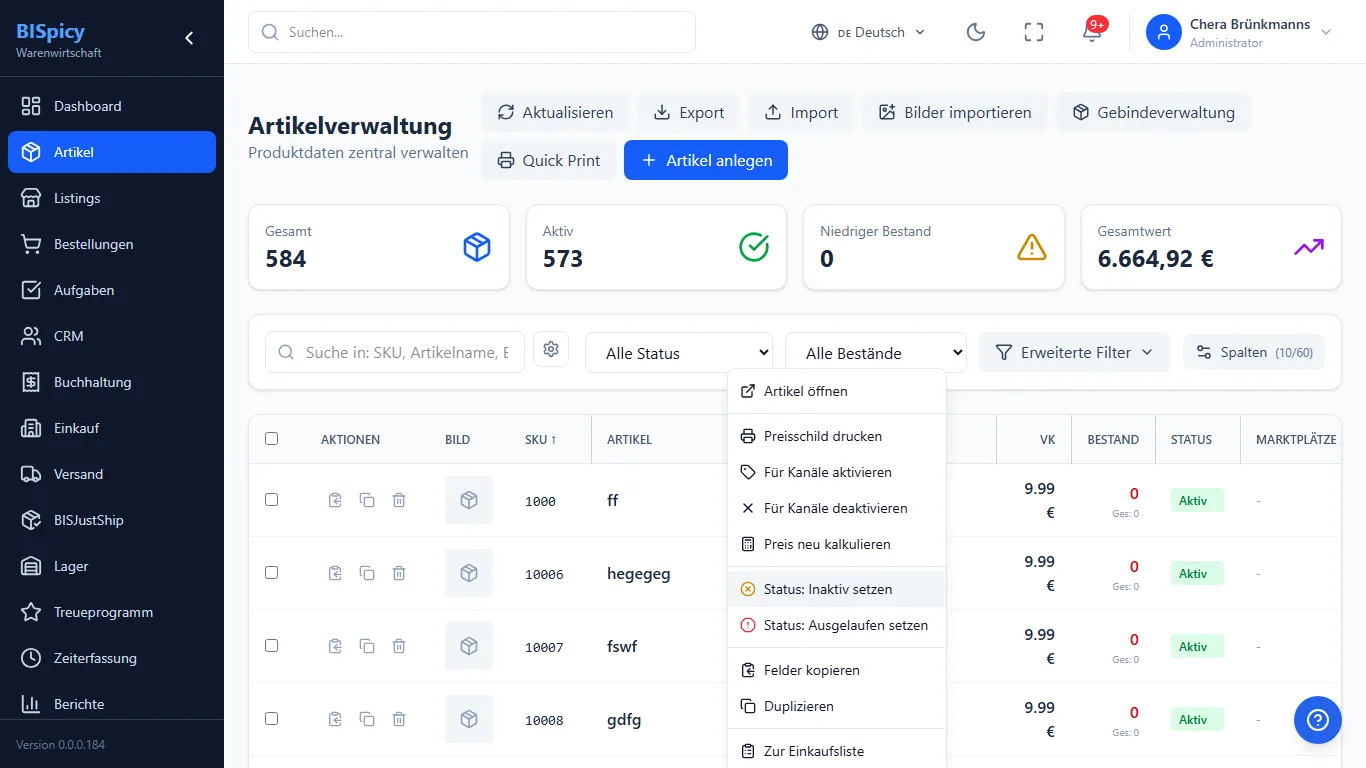
Task: Focus the top global search field
Action: click(472, 32)
